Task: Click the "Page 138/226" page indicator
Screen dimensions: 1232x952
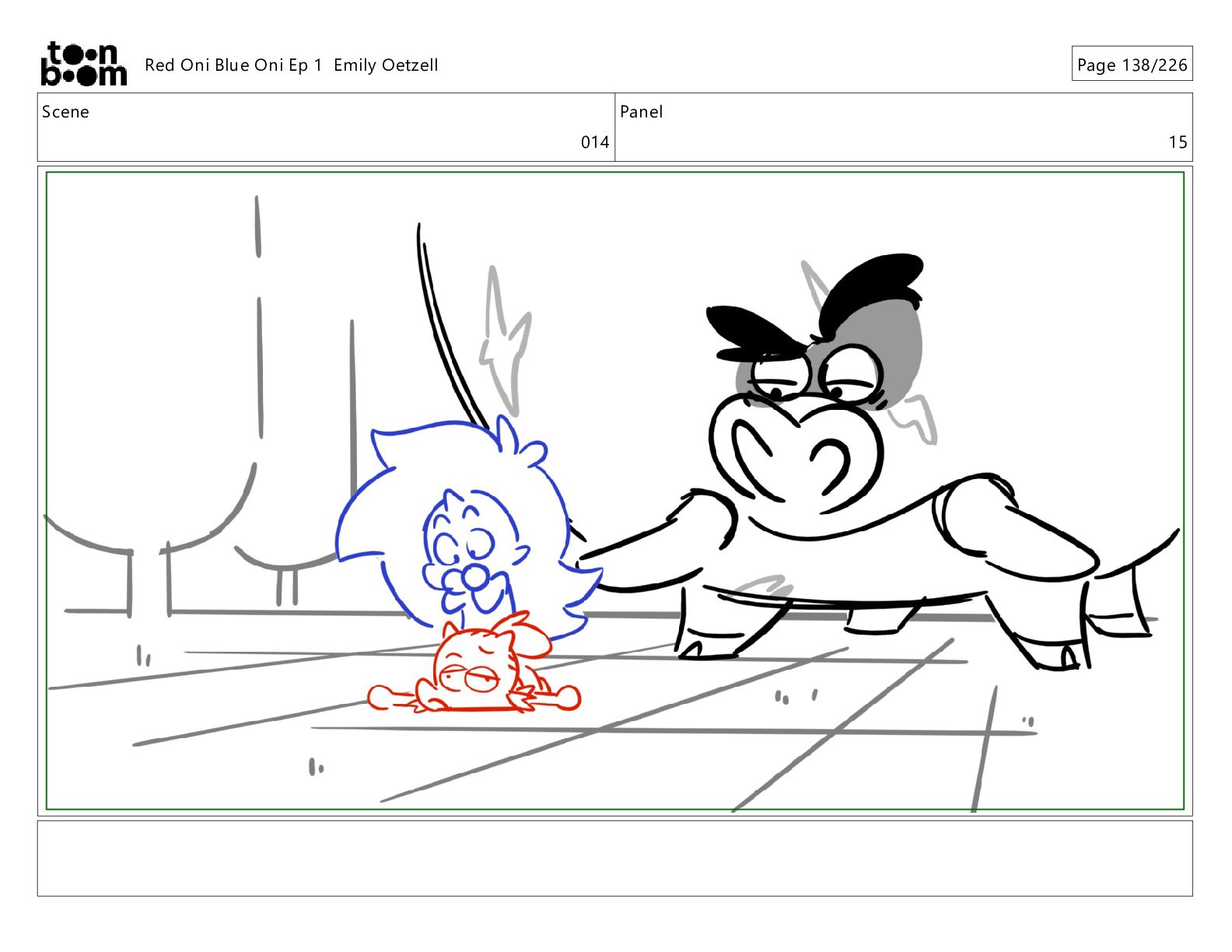Action: coord(1132,64)
